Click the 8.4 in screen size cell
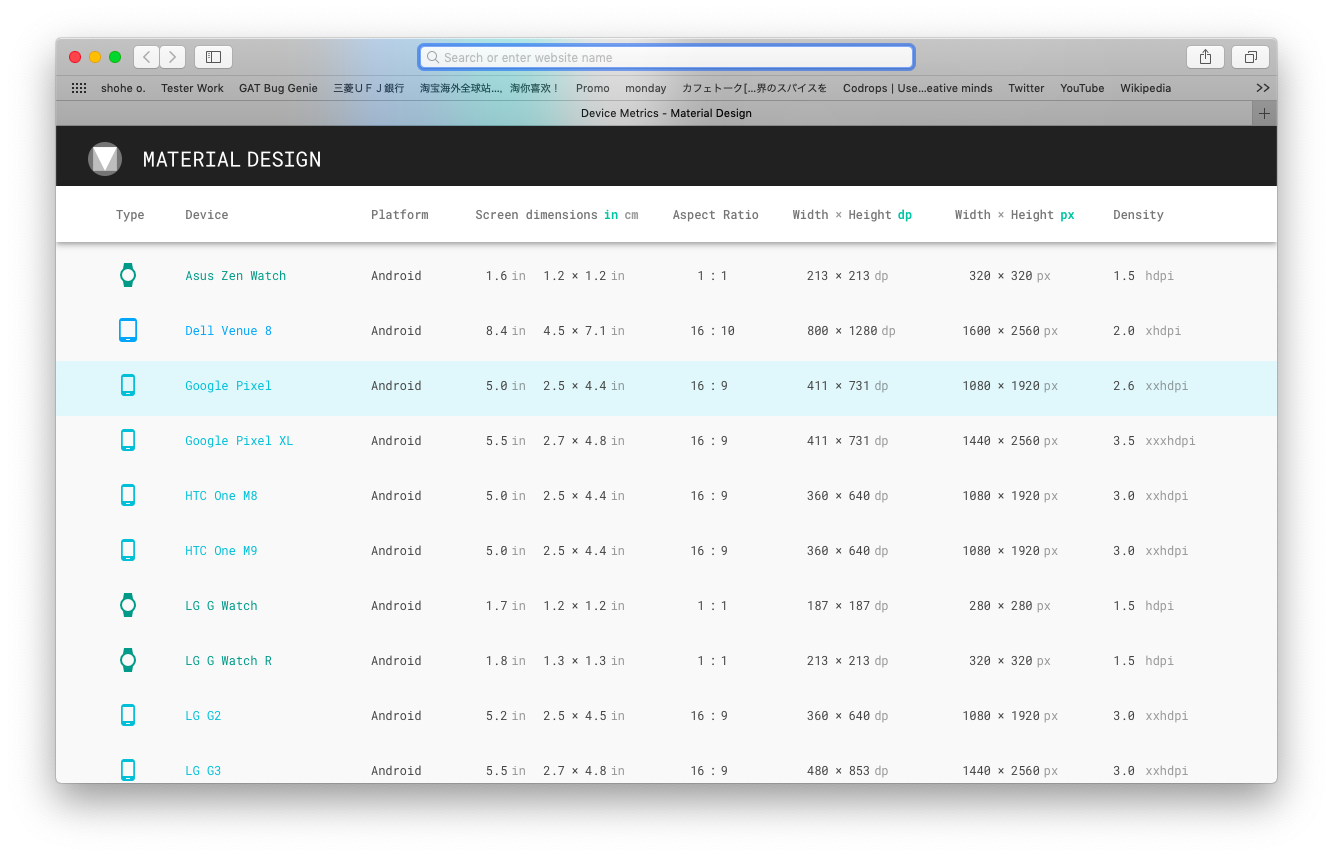The height and width of the screenshot is (857, 1333). pyautogui.click(x=505, y=331)
